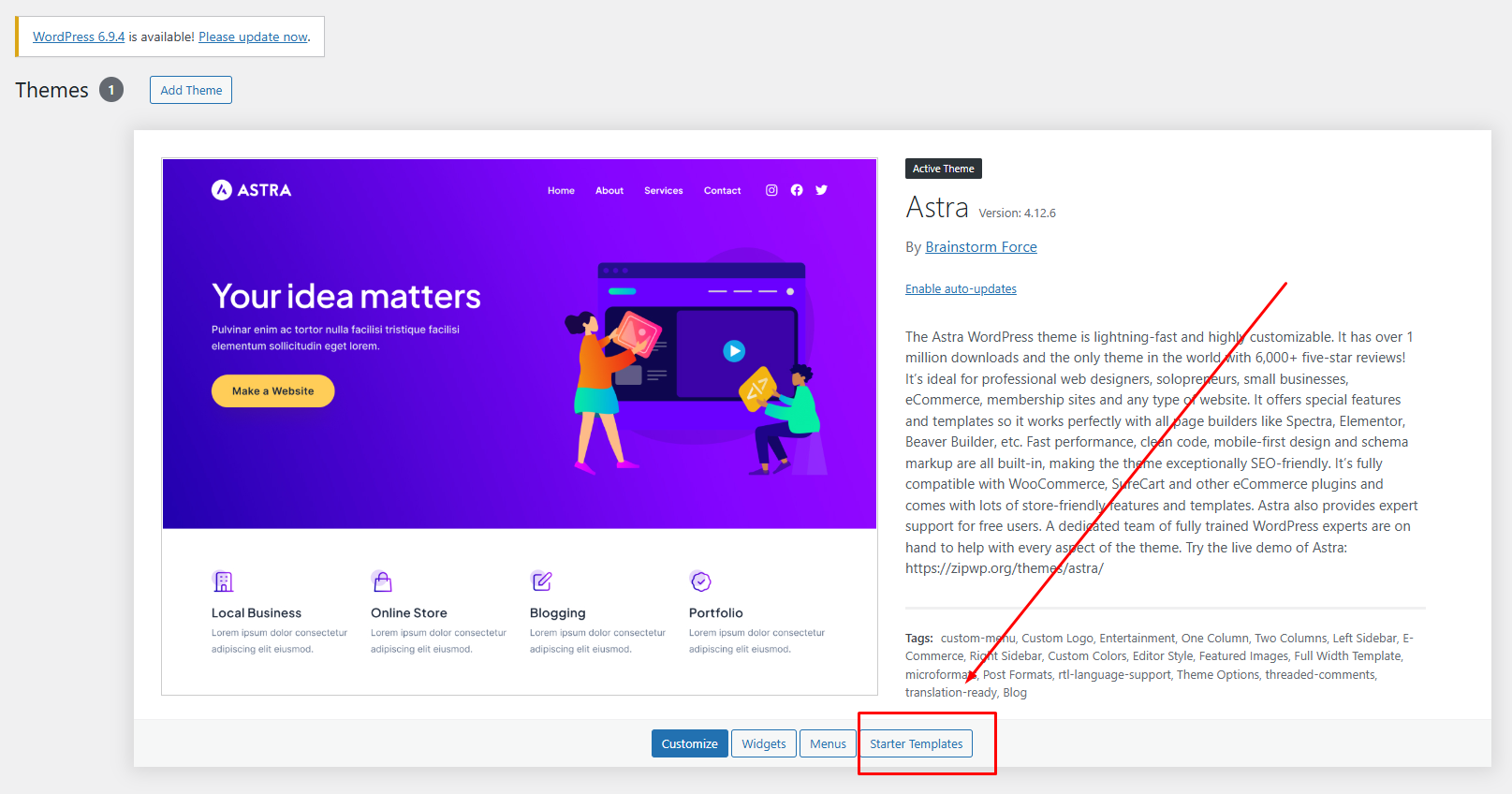Image resolution: width=1512 pixels, height=794 pixels.
Task: Open the Customize button
Action: point(689,743)
